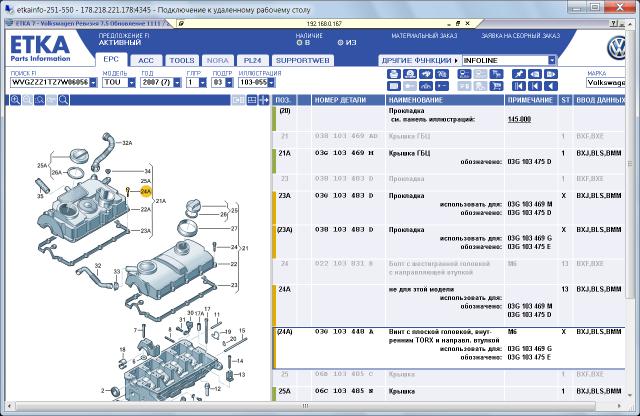640x416 pixels.
Task: Select the 'ИЗ' availability radio button
Action: [340, 42]
